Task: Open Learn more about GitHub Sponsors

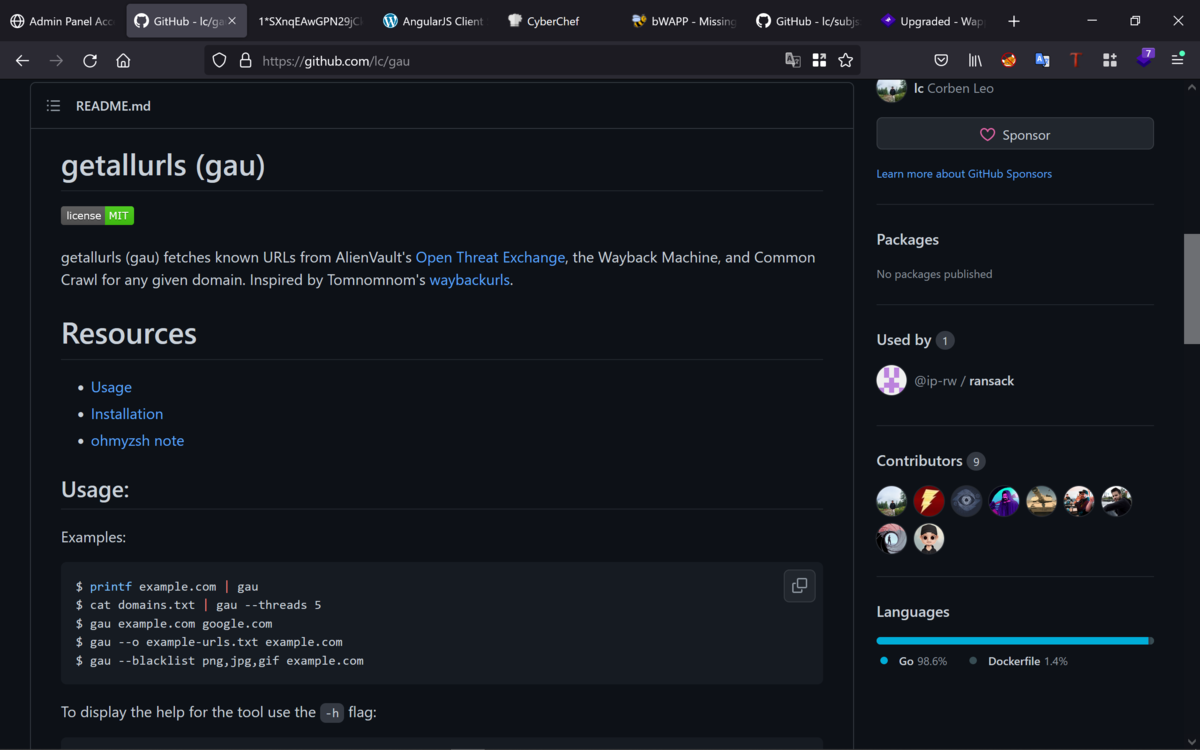Action: coord(964,174)
